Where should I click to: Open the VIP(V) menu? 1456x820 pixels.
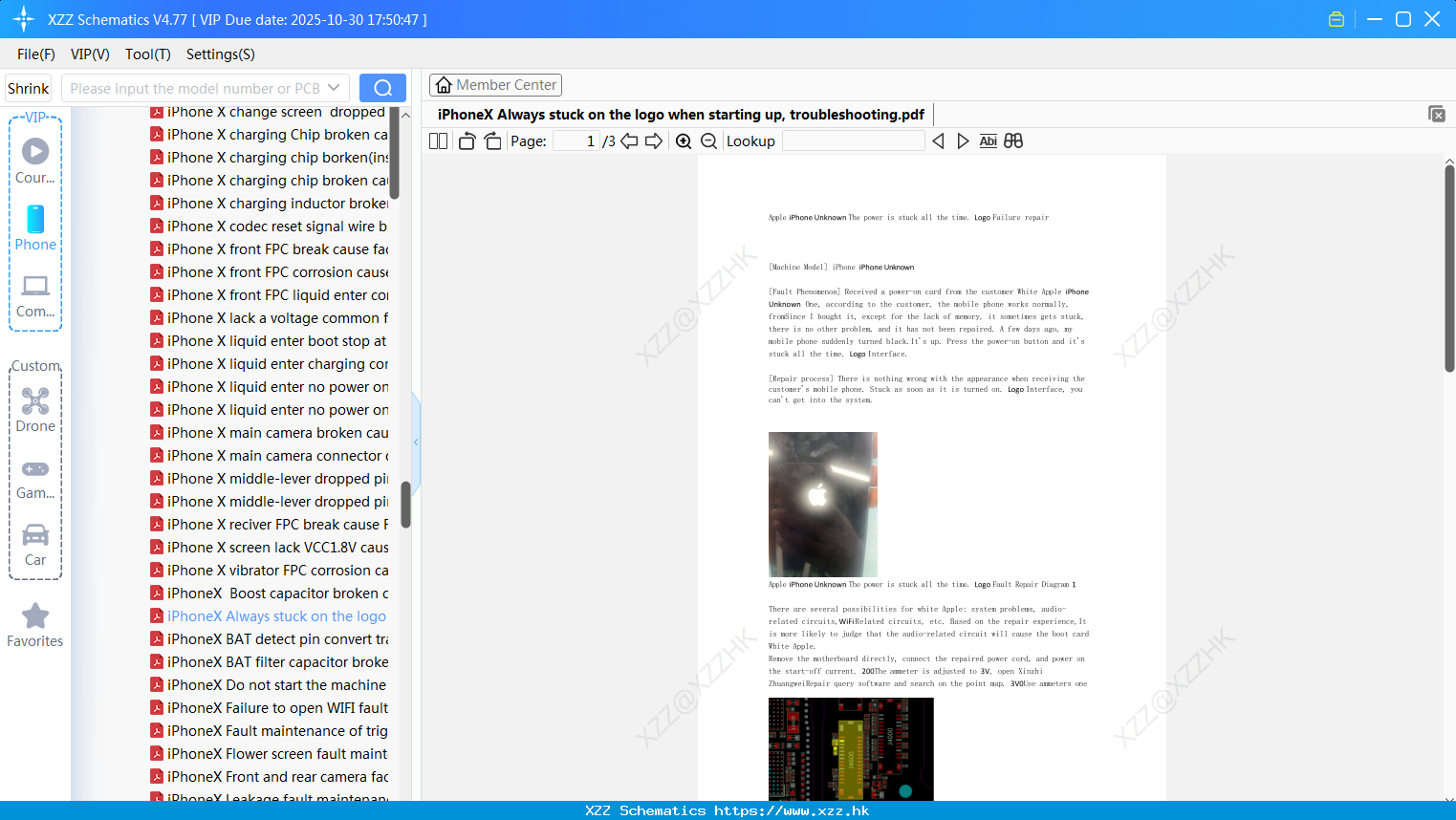(x=90, y=54)
